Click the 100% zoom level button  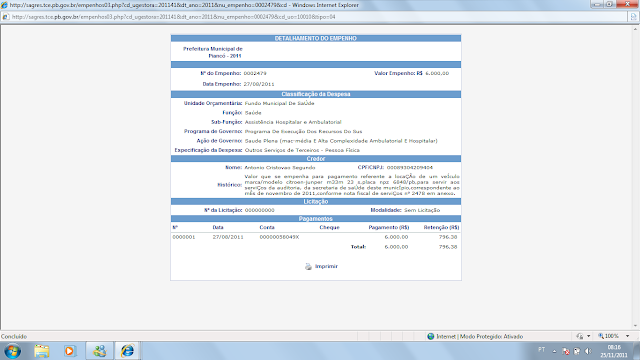609,336
